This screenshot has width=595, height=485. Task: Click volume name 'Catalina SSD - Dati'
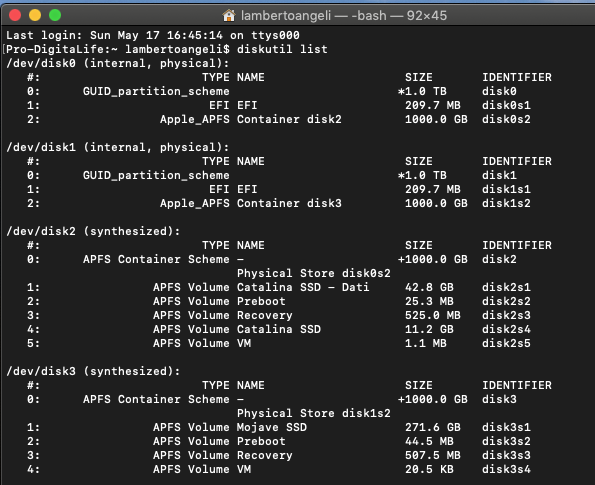coord(303,287)
